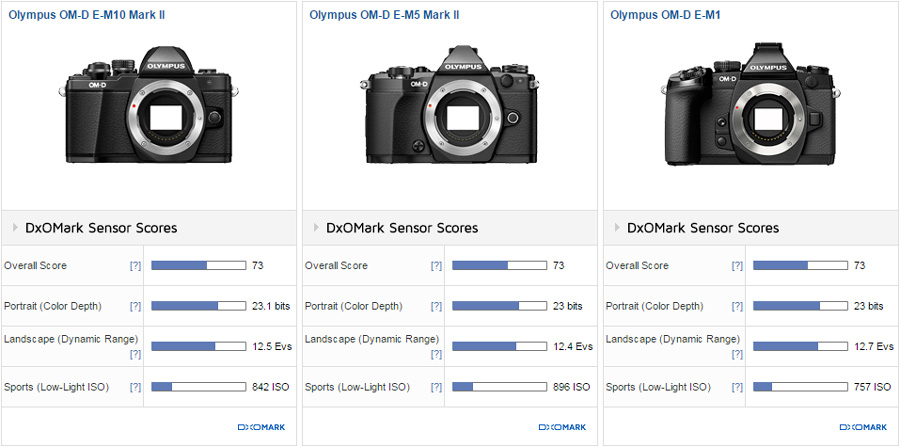Image resolution: width=900 pixels, height=447 pixels.
Task: Click the [?] help for E-M1 Overall Score
Action: (737, 266)
